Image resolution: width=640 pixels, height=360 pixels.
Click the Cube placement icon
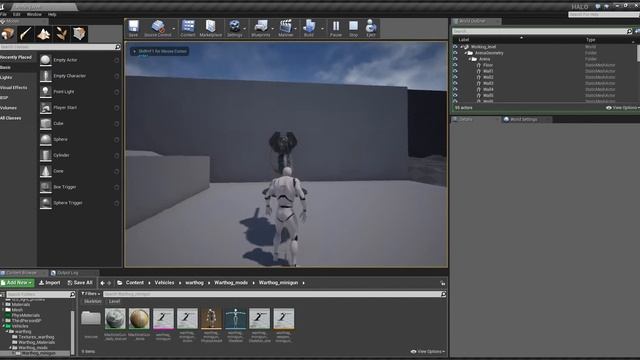click(46, 124)
